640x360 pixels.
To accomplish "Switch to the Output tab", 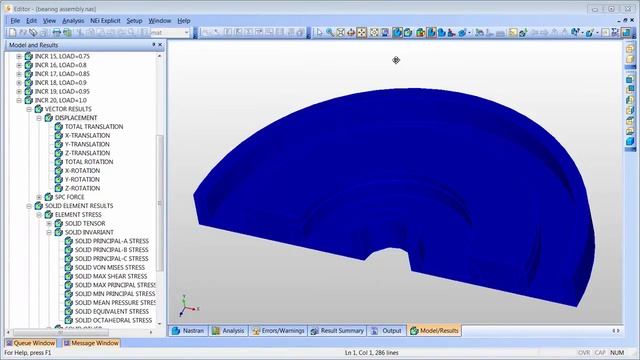I will click(x=387, y=331).
